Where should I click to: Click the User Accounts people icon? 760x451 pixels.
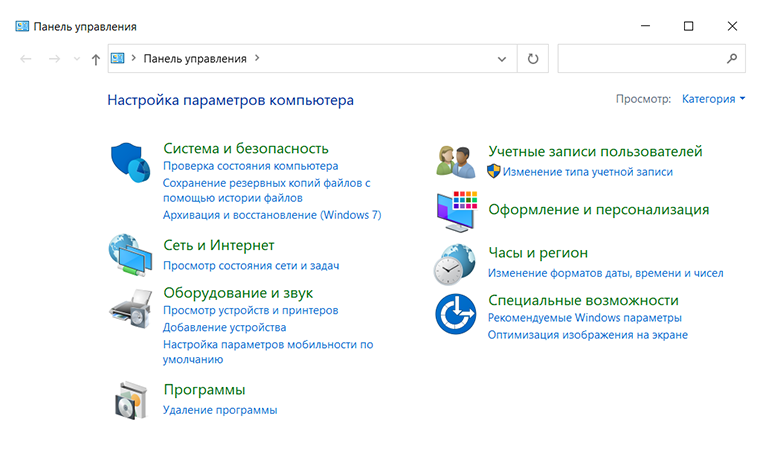click(x=456, y=161)
